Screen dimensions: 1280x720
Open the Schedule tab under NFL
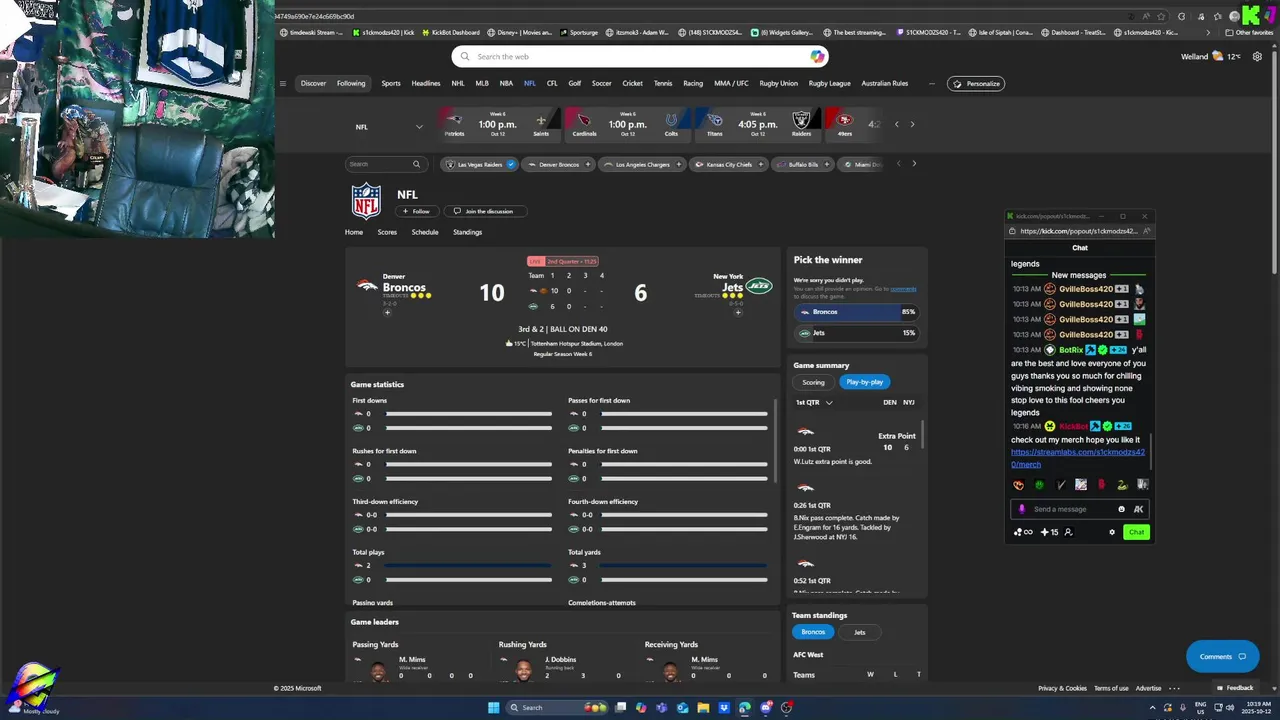click(x=425, y=232)
